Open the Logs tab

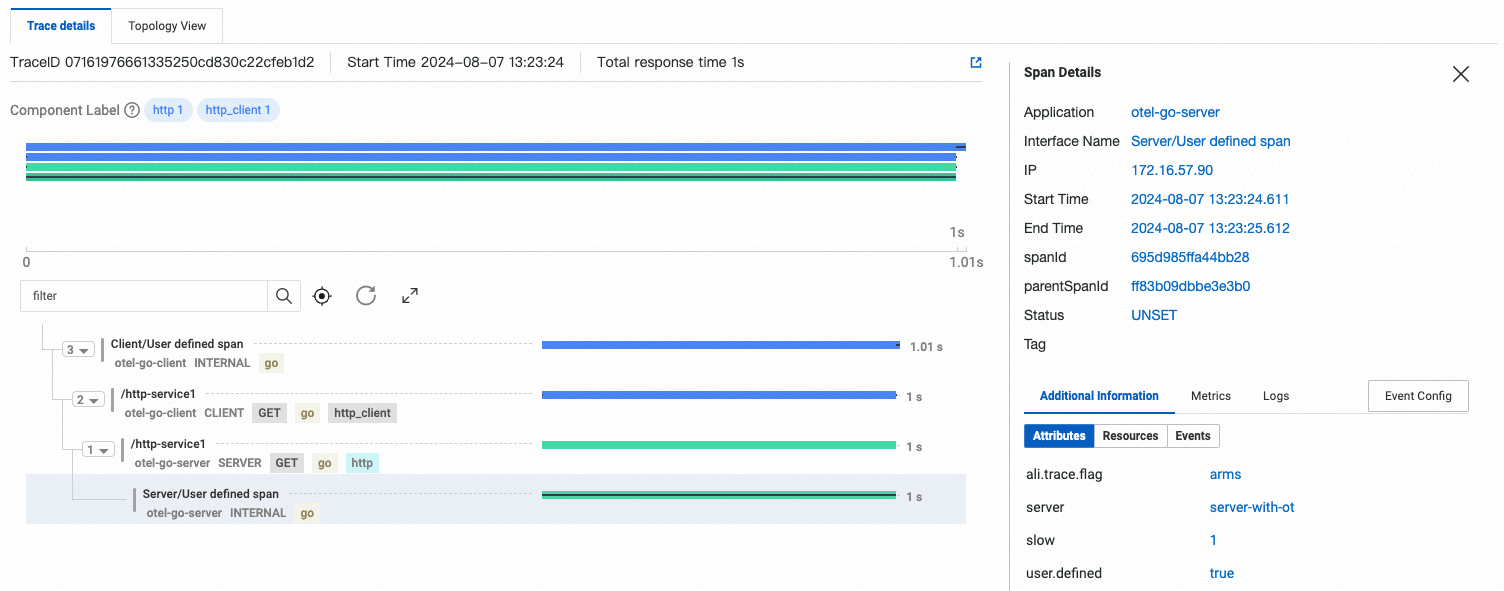pyautogui.click(x=1276, y=396)
